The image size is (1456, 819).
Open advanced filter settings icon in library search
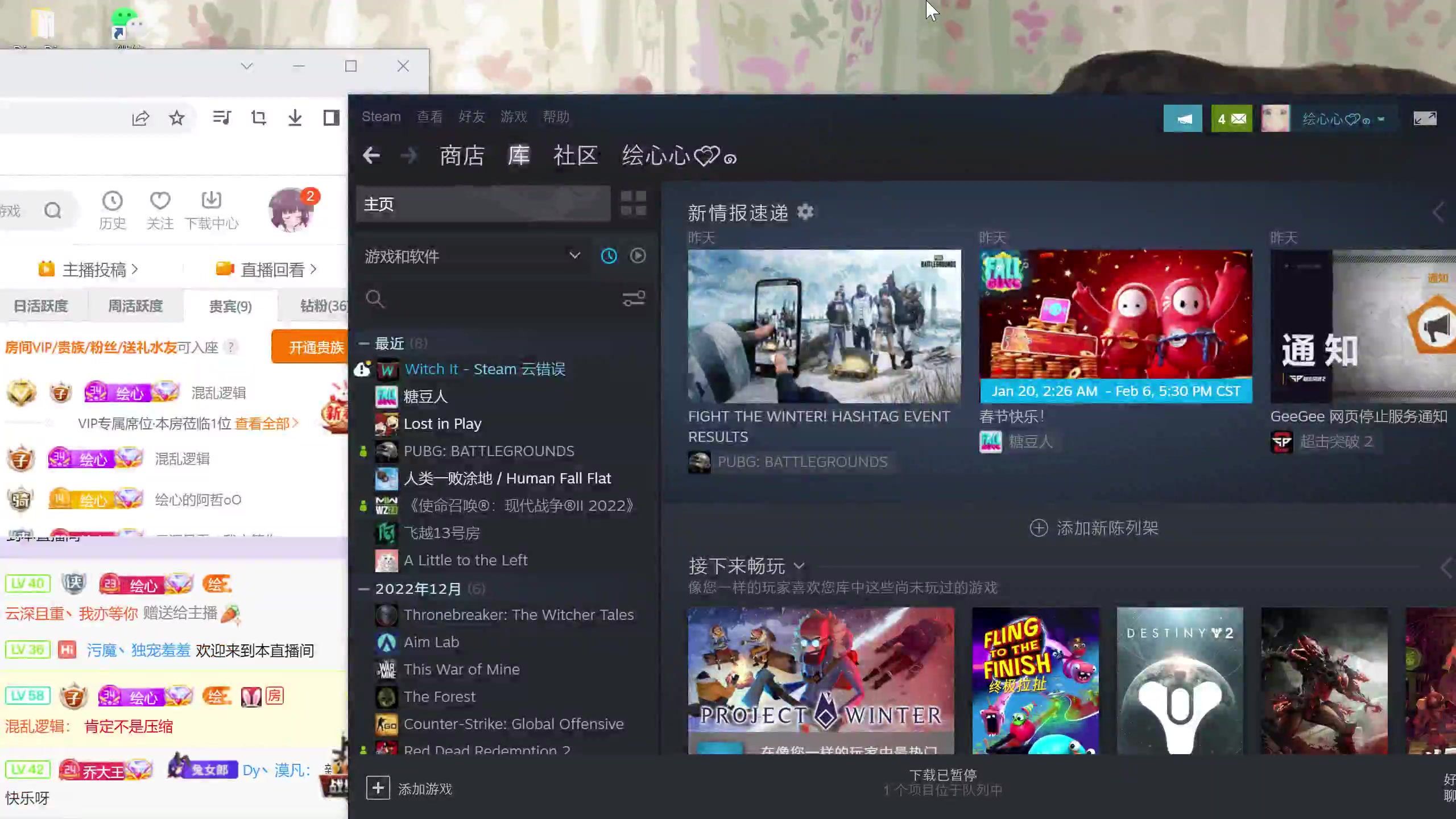tap(634, 299)
